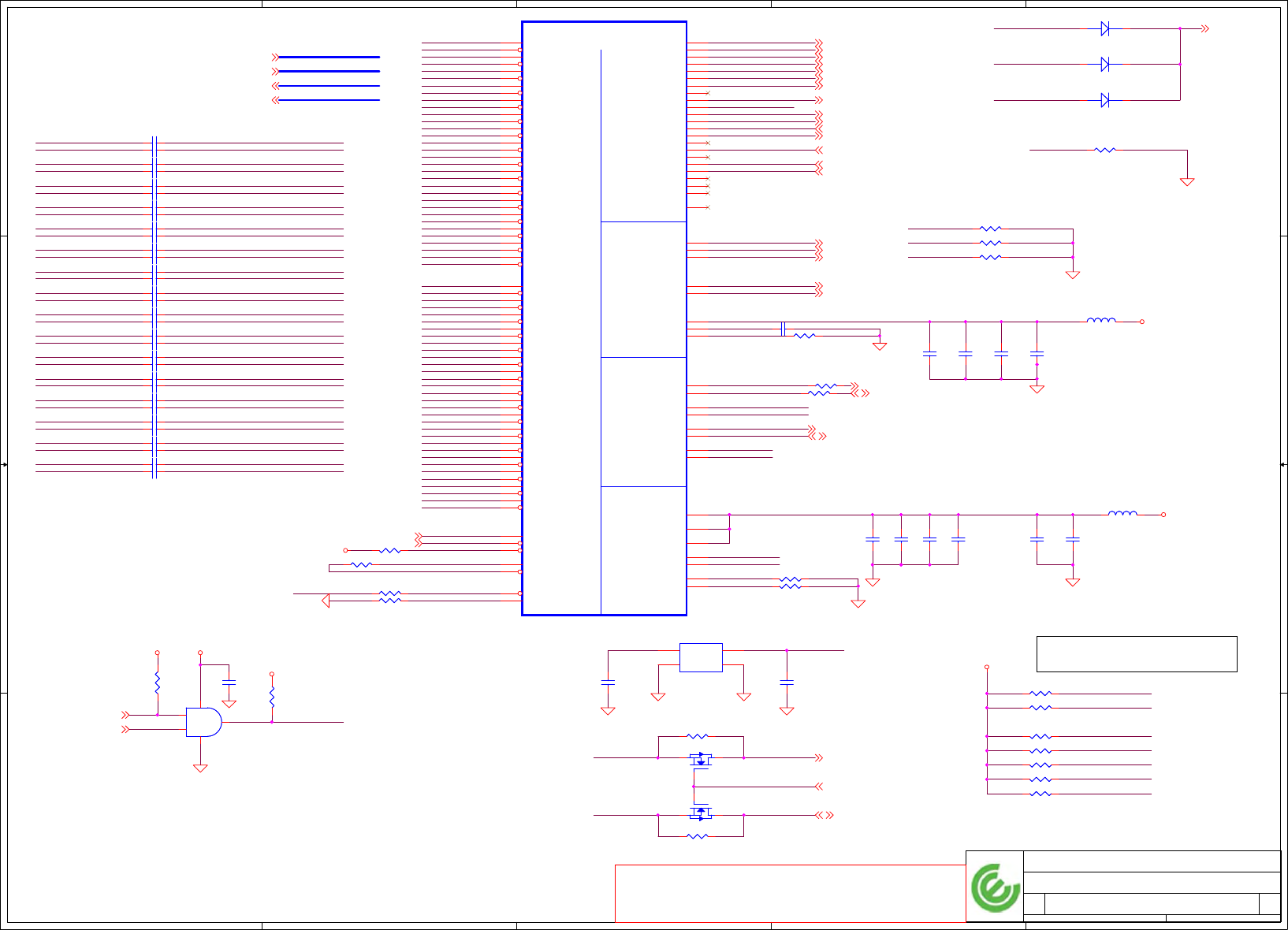
Task: Select the topmost diode of the three
Action: pos(1105,28)
